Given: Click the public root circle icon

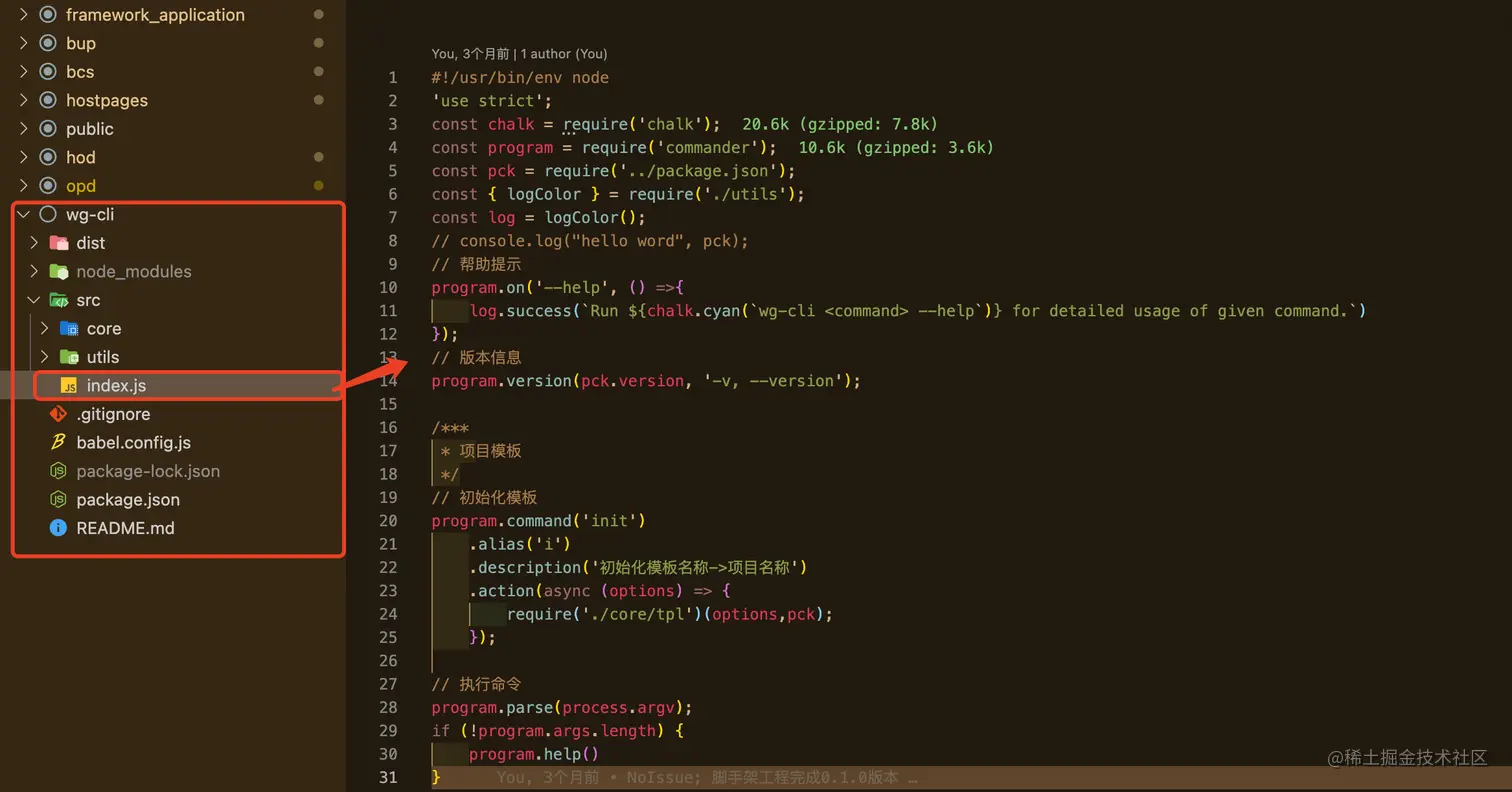Looking at the screenshot, I should [x=47, y=129].
